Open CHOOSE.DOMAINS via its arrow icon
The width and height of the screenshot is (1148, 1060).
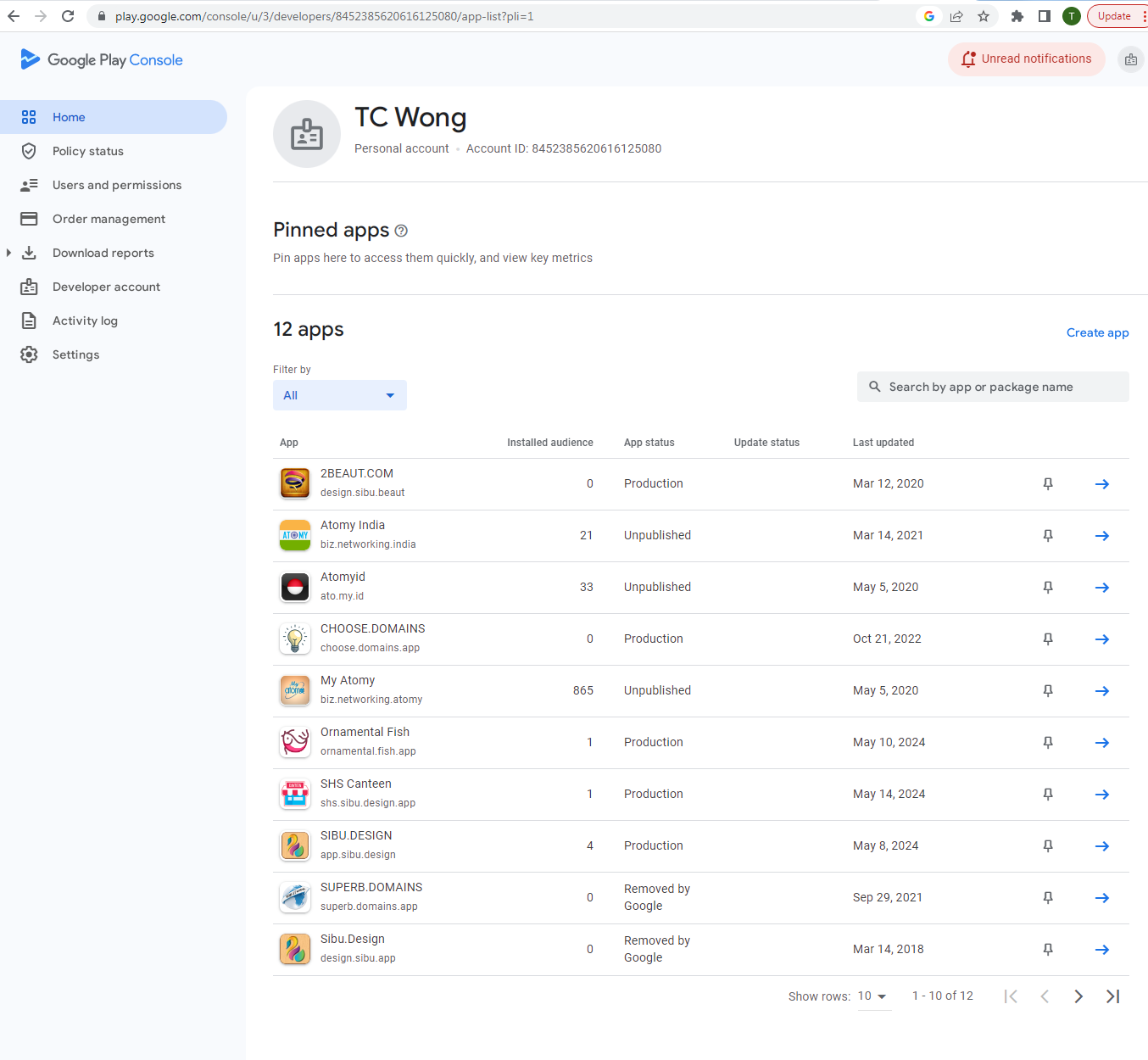(1102, 639)
